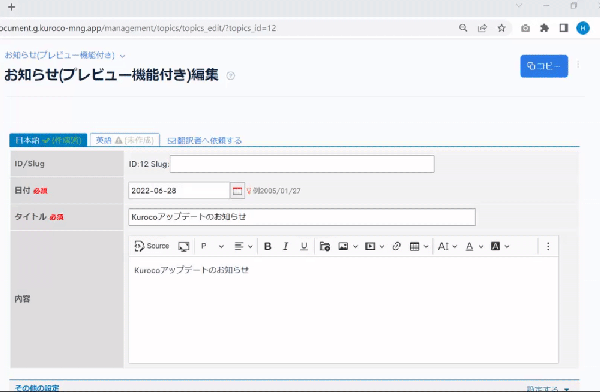Open the browser profile avatar H
600x392 pixels.
[583, 28]
